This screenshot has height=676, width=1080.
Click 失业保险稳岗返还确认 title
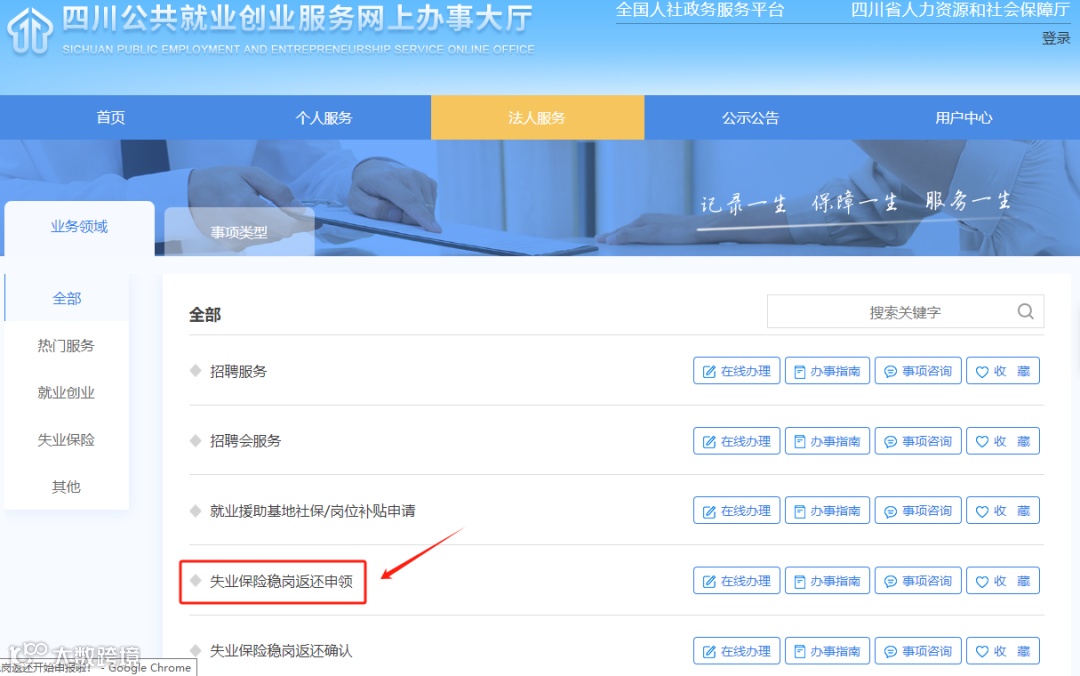(281, 651)
